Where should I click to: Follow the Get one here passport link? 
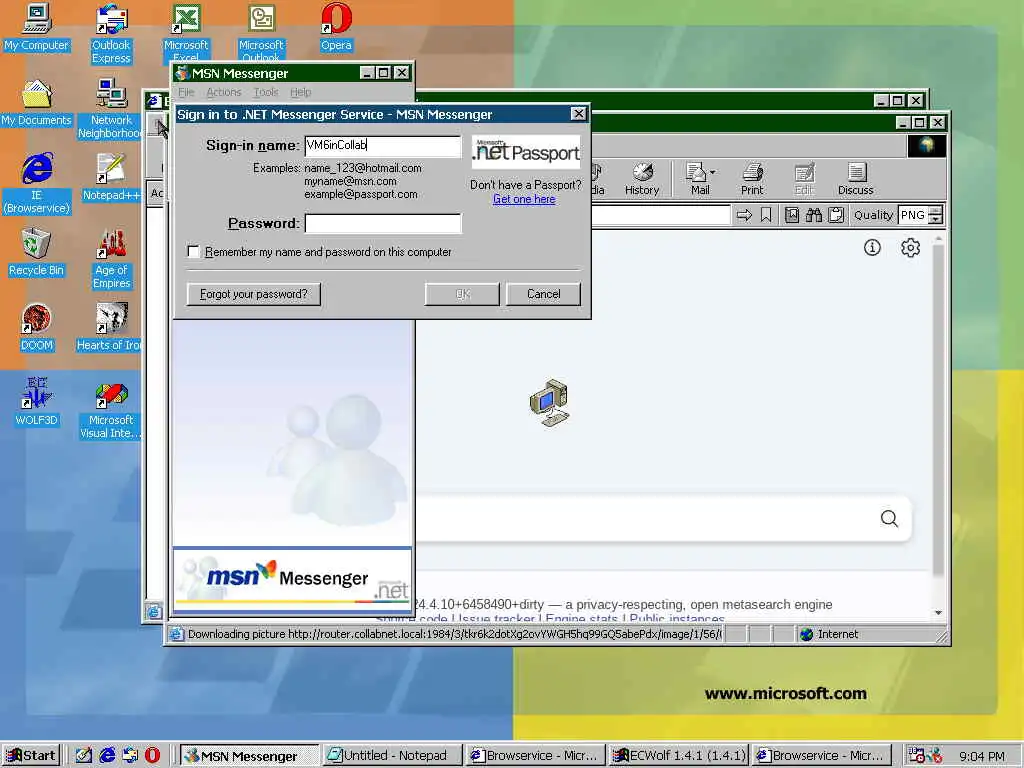[524, 199]
